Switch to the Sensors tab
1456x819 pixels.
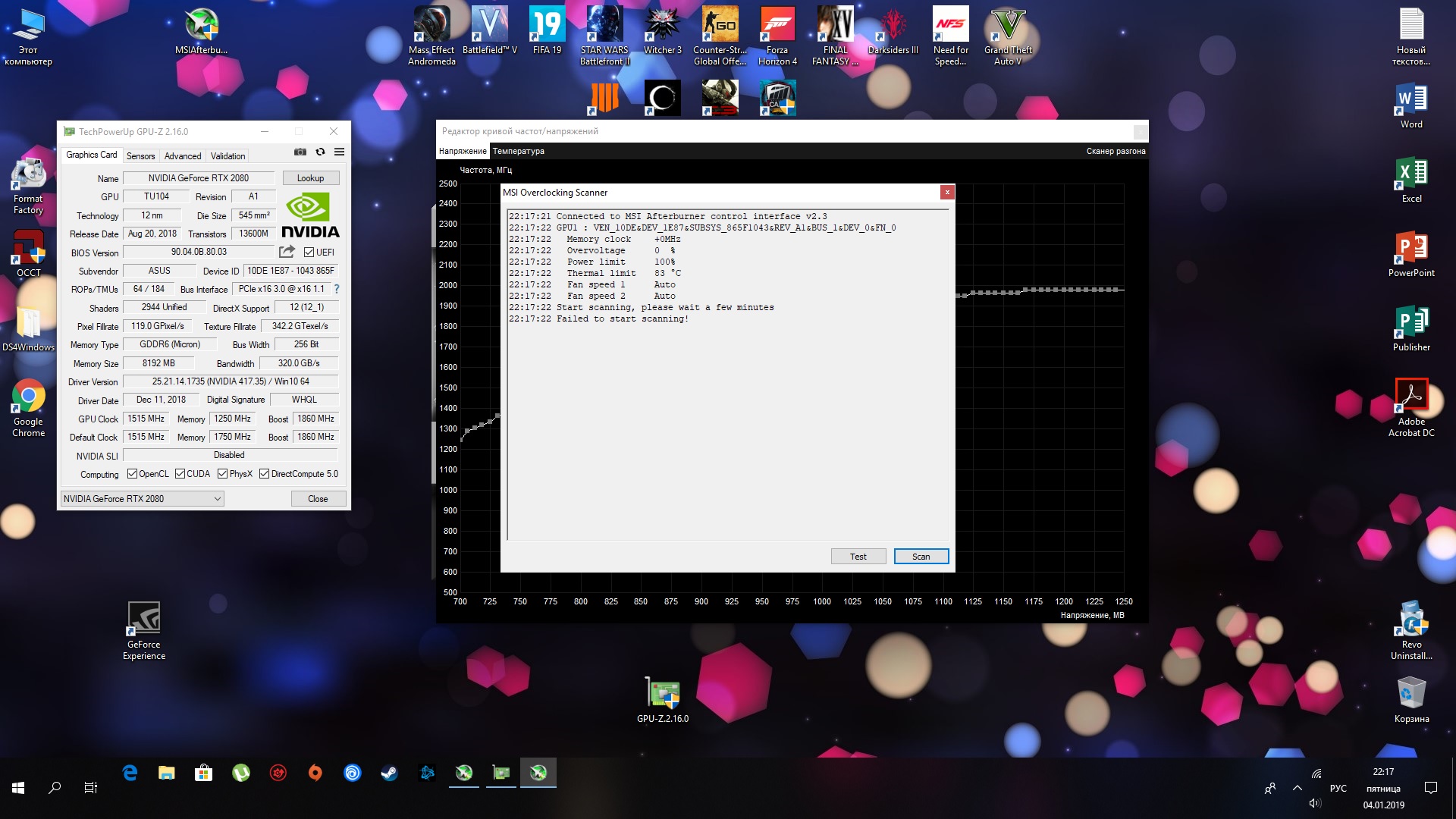(x=140, y=156)
